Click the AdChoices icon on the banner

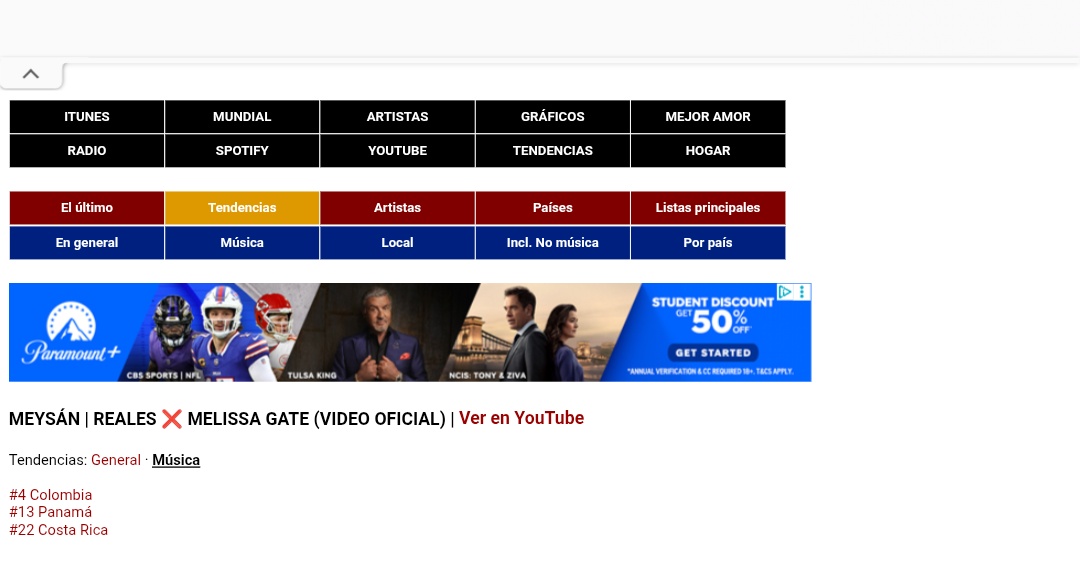click(x=785, y=292)
